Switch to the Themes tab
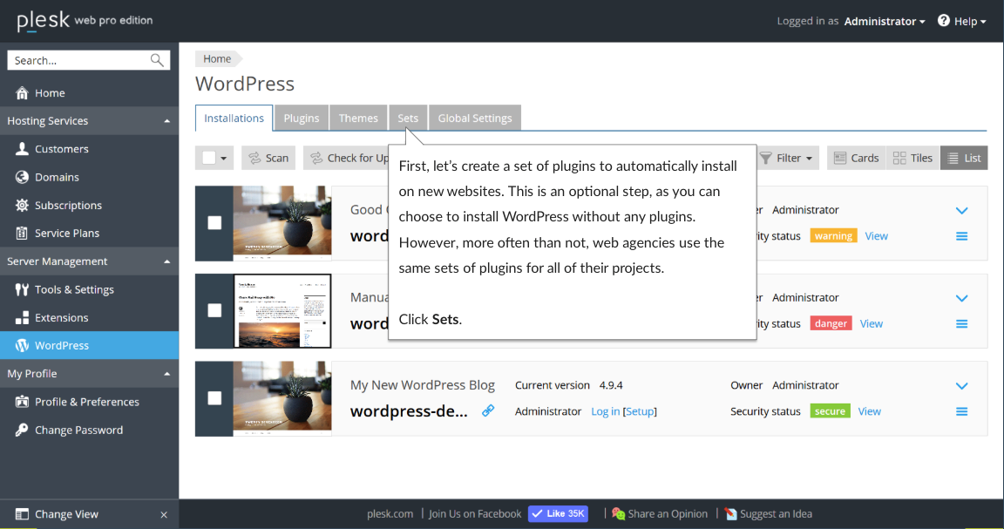The image size is (1004, 529). point(358,118)
